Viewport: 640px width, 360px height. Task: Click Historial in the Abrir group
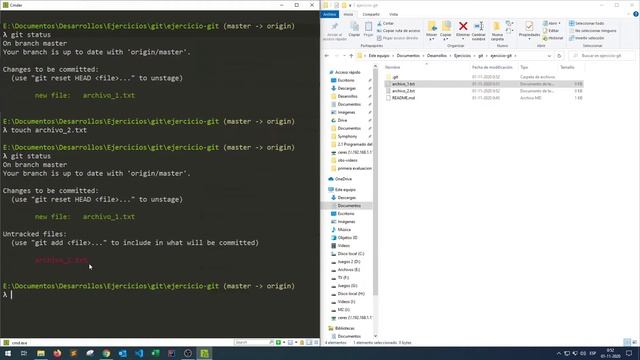[553, 38]
